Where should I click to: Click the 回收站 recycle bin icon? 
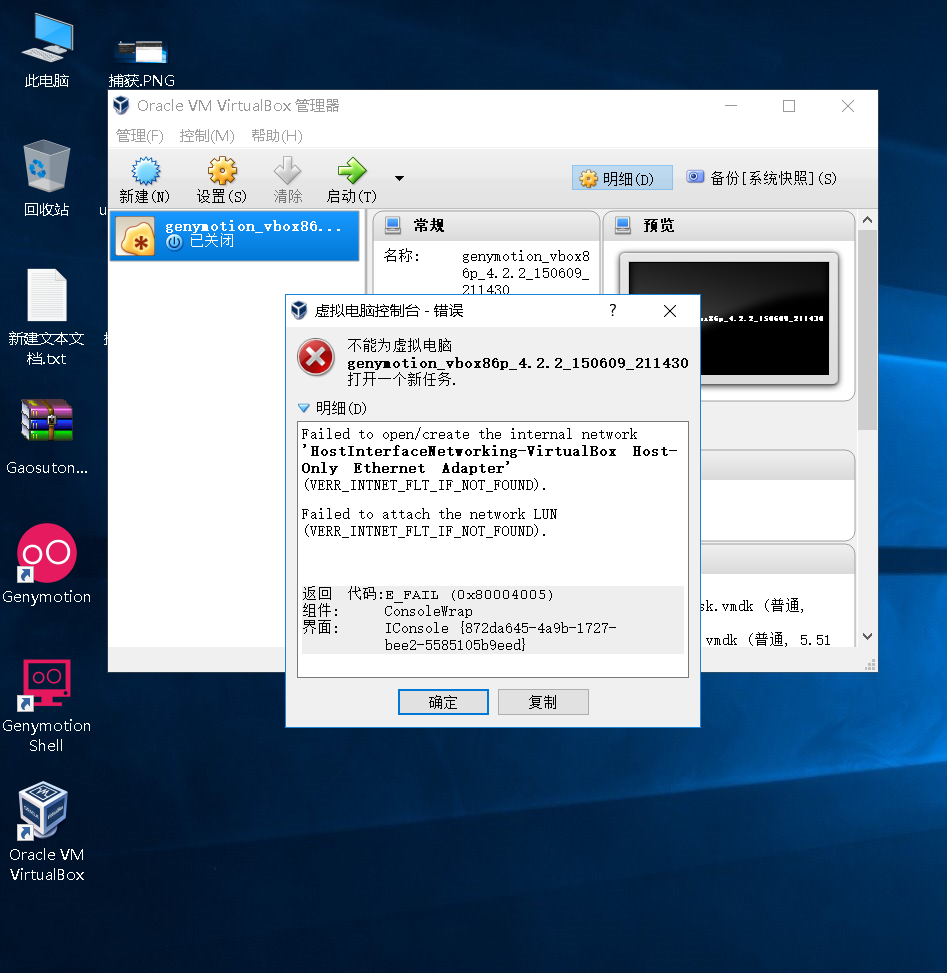coord(47,179)
